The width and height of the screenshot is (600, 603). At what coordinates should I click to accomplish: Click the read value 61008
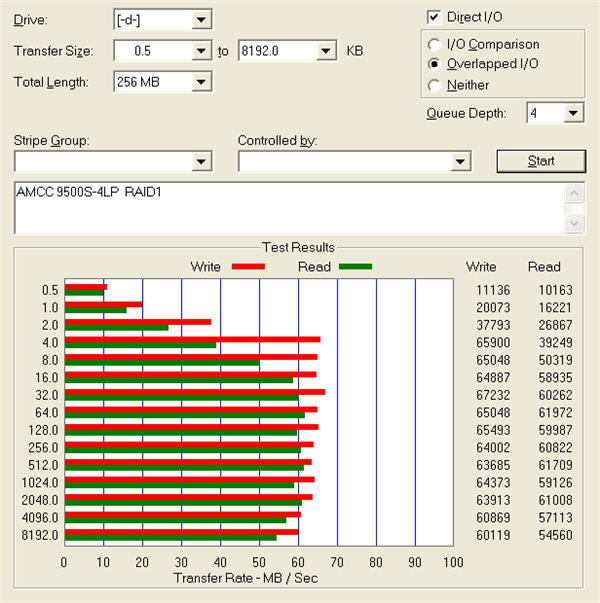pos(555,500)
